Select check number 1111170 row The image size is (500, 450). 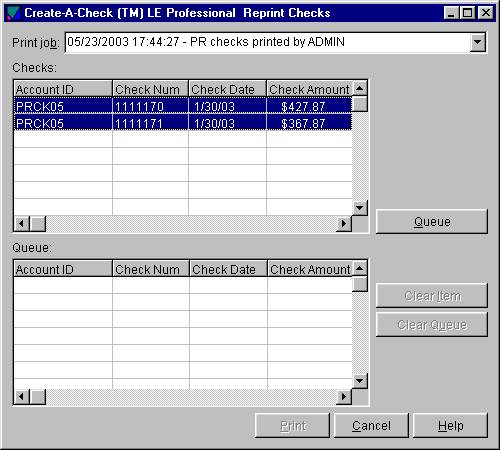[183, 106]
